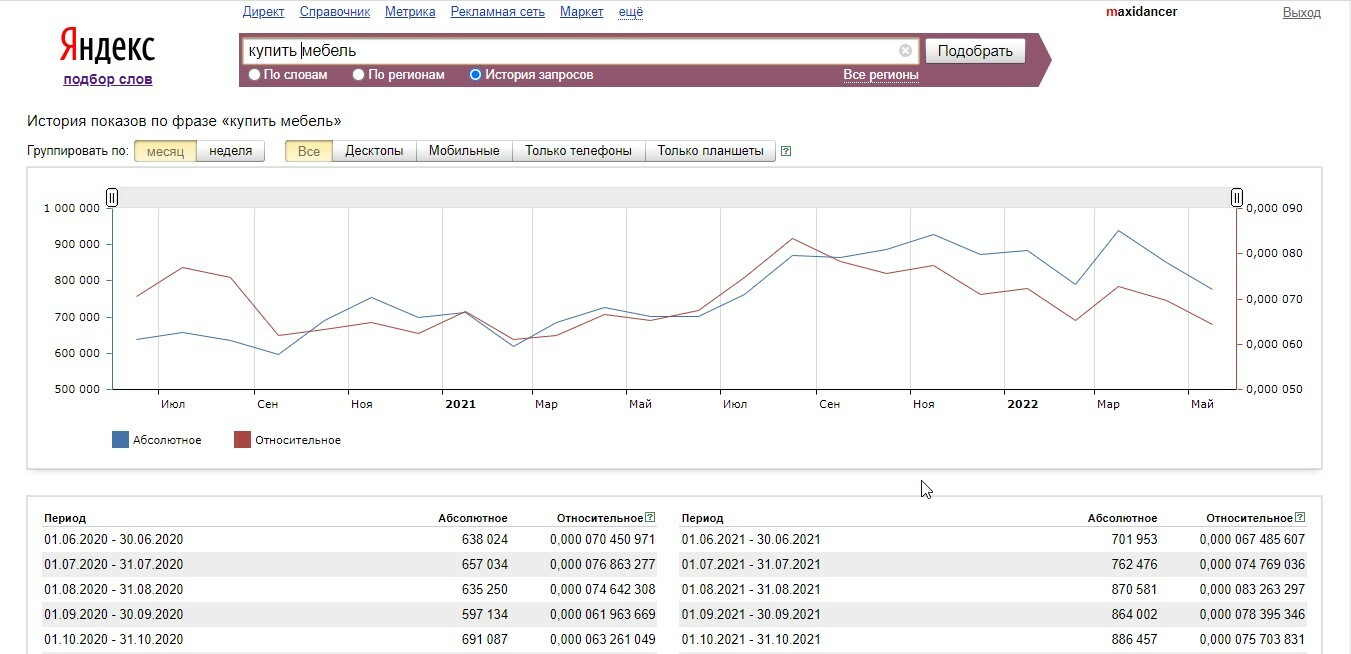Group the chart by месяц

(165, 151)
